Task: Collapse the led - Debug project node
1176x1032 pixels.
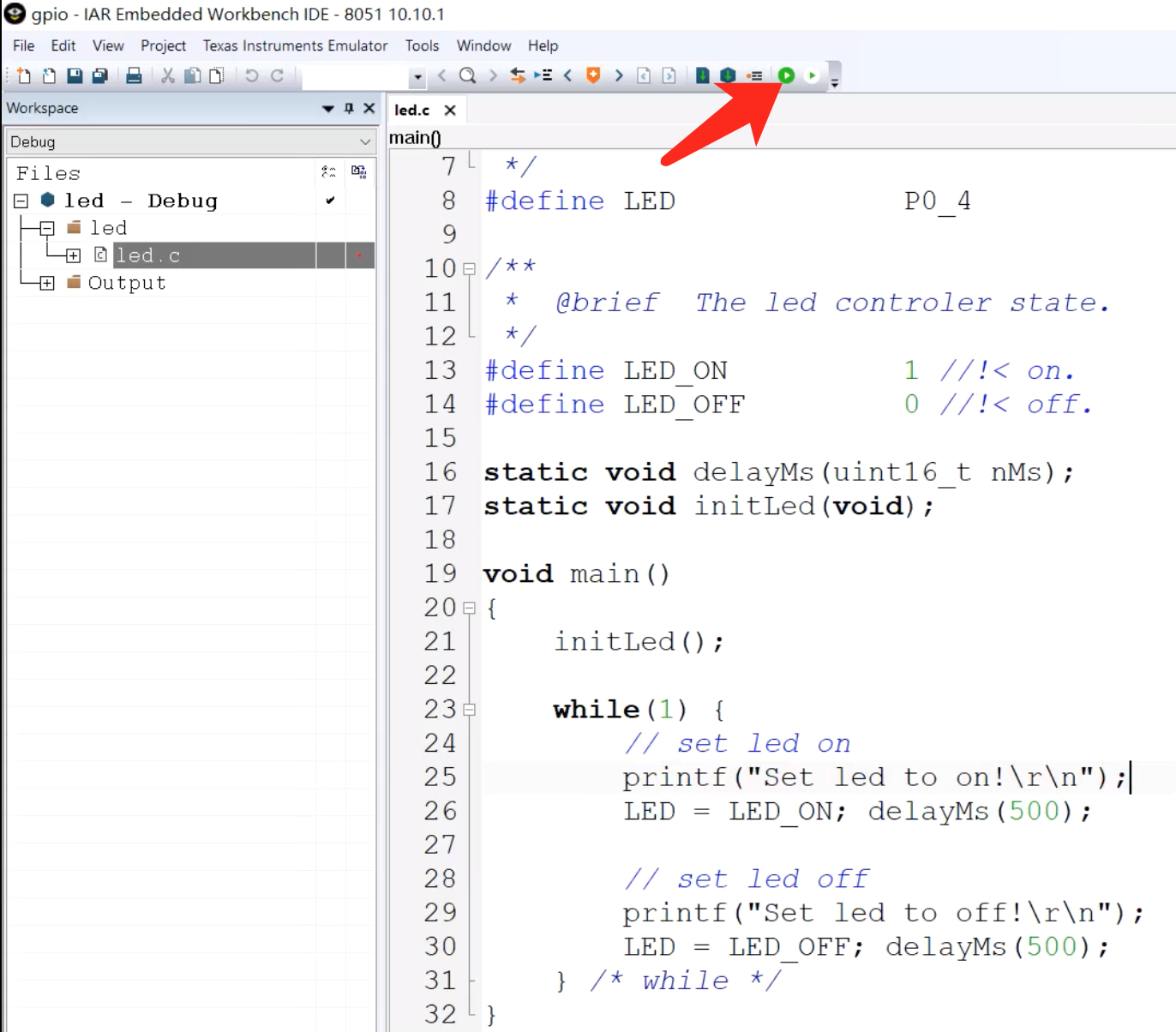Action: (21, 201)
